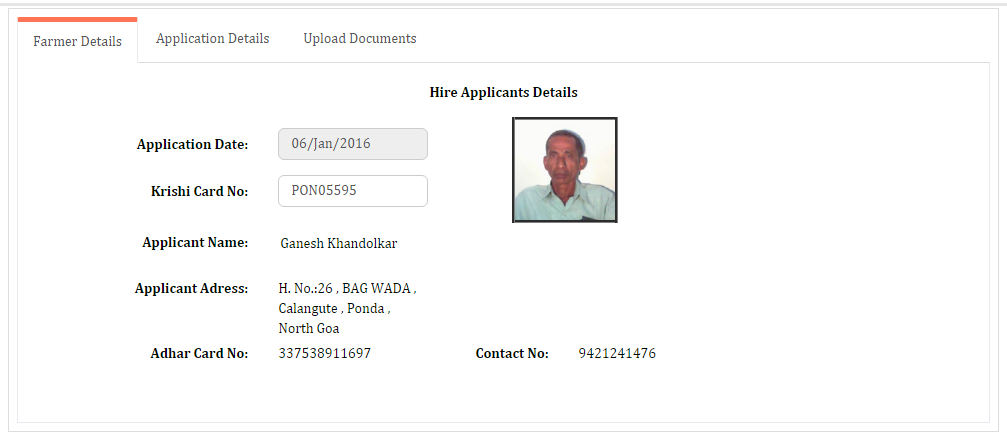Select Adhar card number 337538911697
The image size is (1007, 438).
point(324,353)
